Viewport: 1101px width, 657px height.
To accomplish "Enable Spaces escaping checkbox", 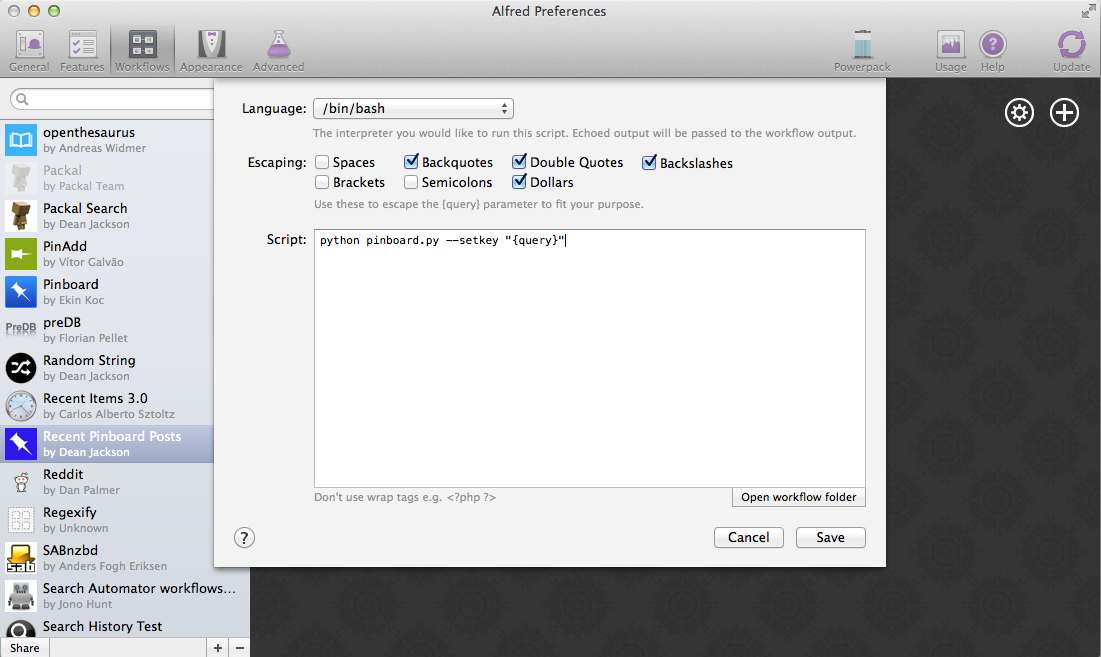I will click(322, 162).
